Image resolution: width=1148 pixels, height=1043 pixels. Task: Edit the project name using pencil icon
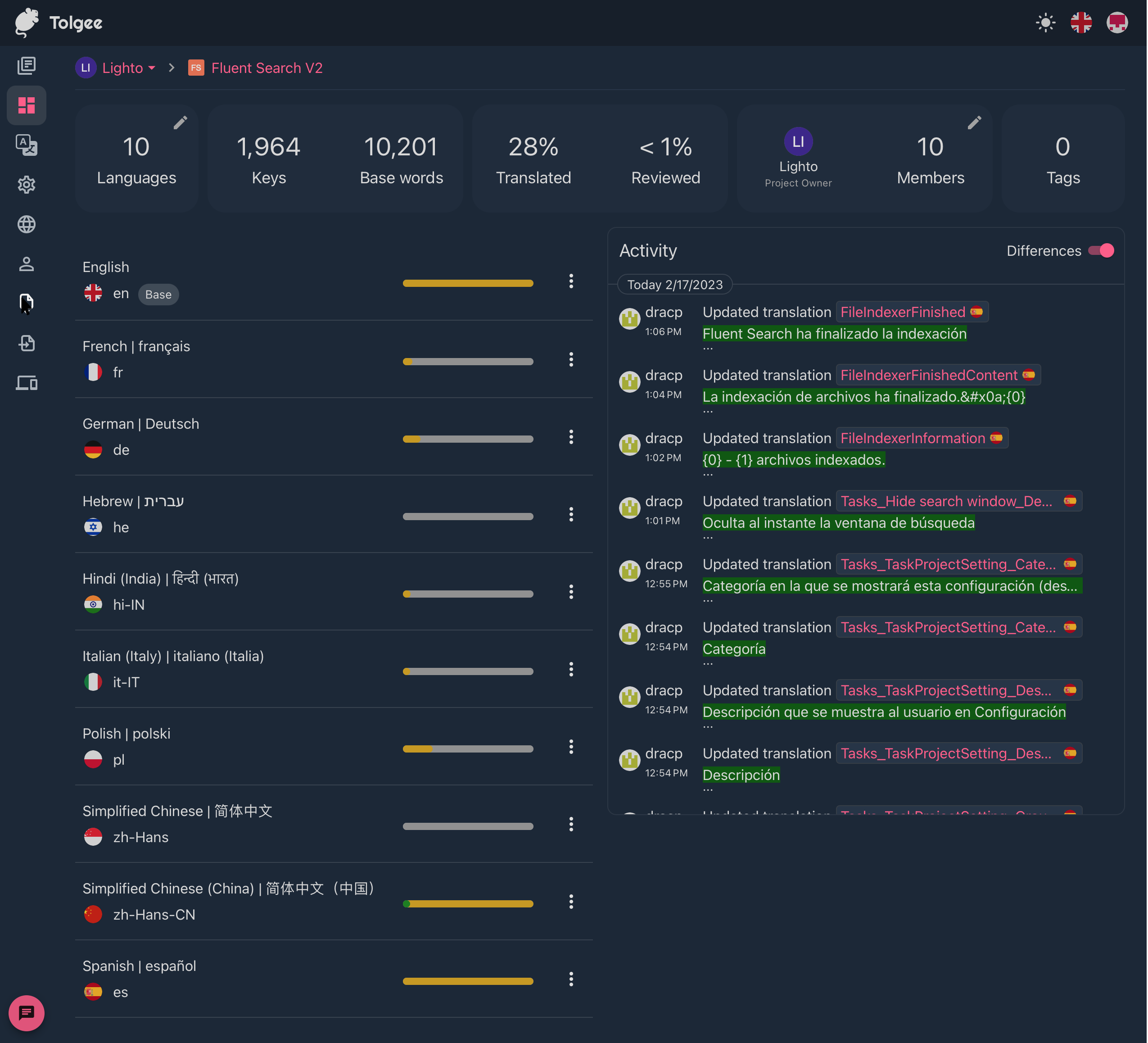coord(181,122)
